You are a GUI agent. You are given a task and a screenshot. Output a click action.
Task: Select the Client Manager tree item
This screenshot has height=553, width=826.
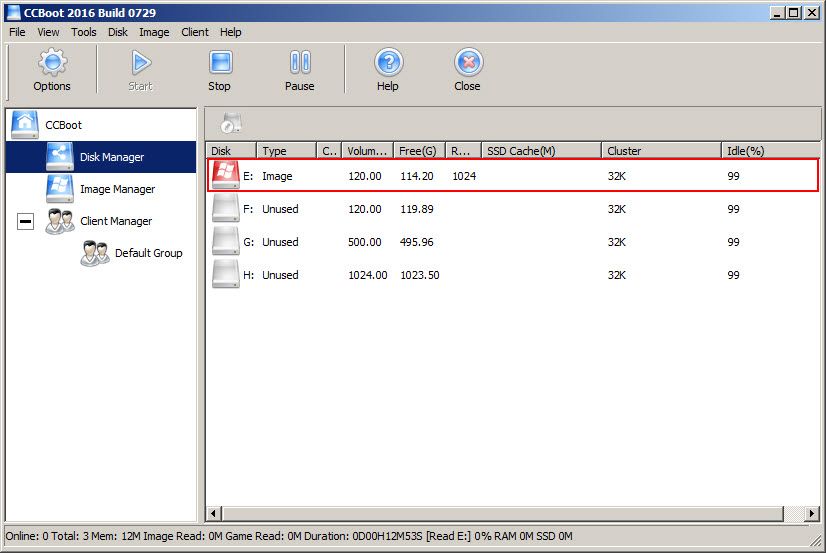116,221
